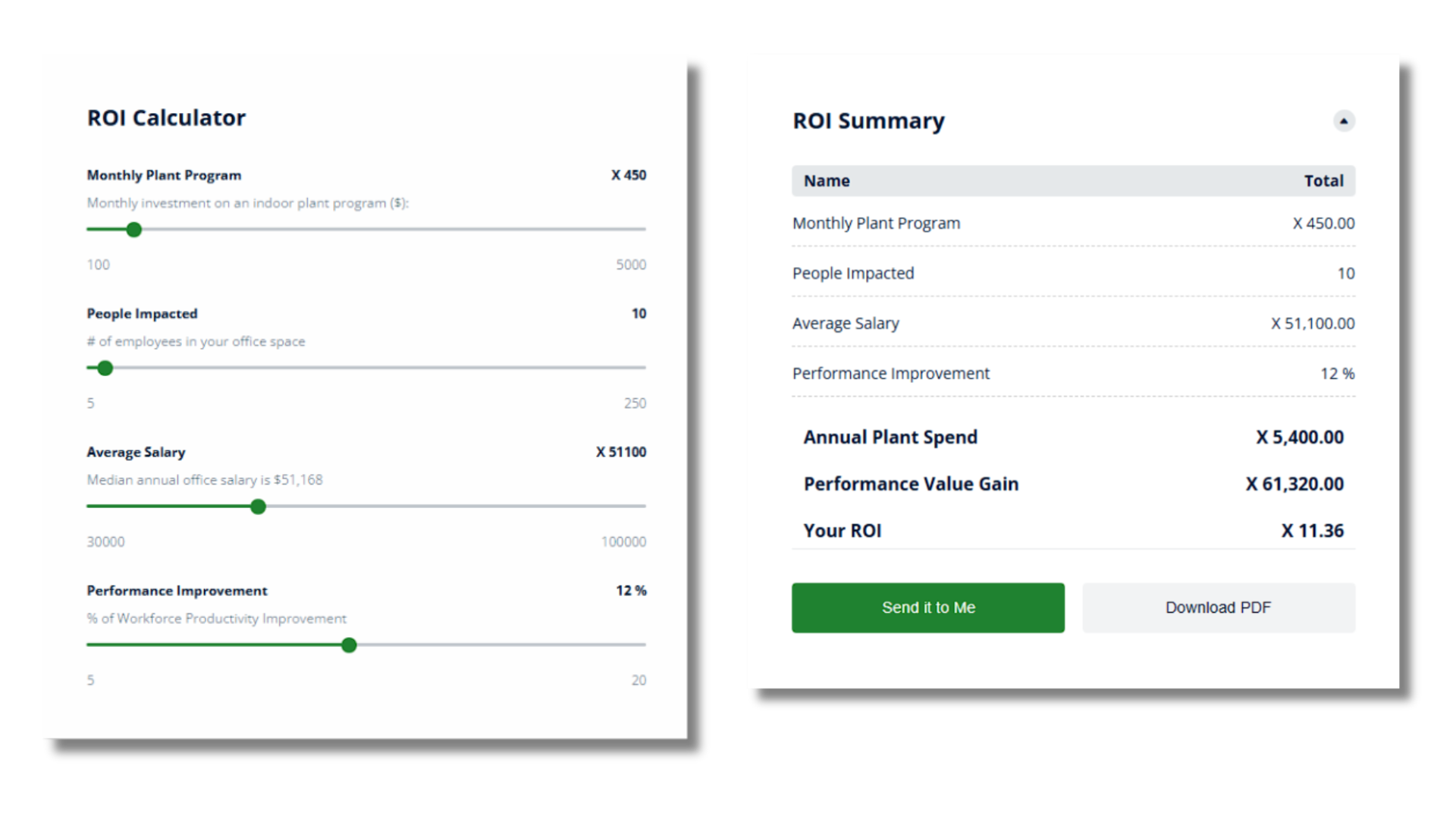The height and width of the screenshot is (819, 1456).
Task: Click the Download PDF button
Action: [1218, 607]
